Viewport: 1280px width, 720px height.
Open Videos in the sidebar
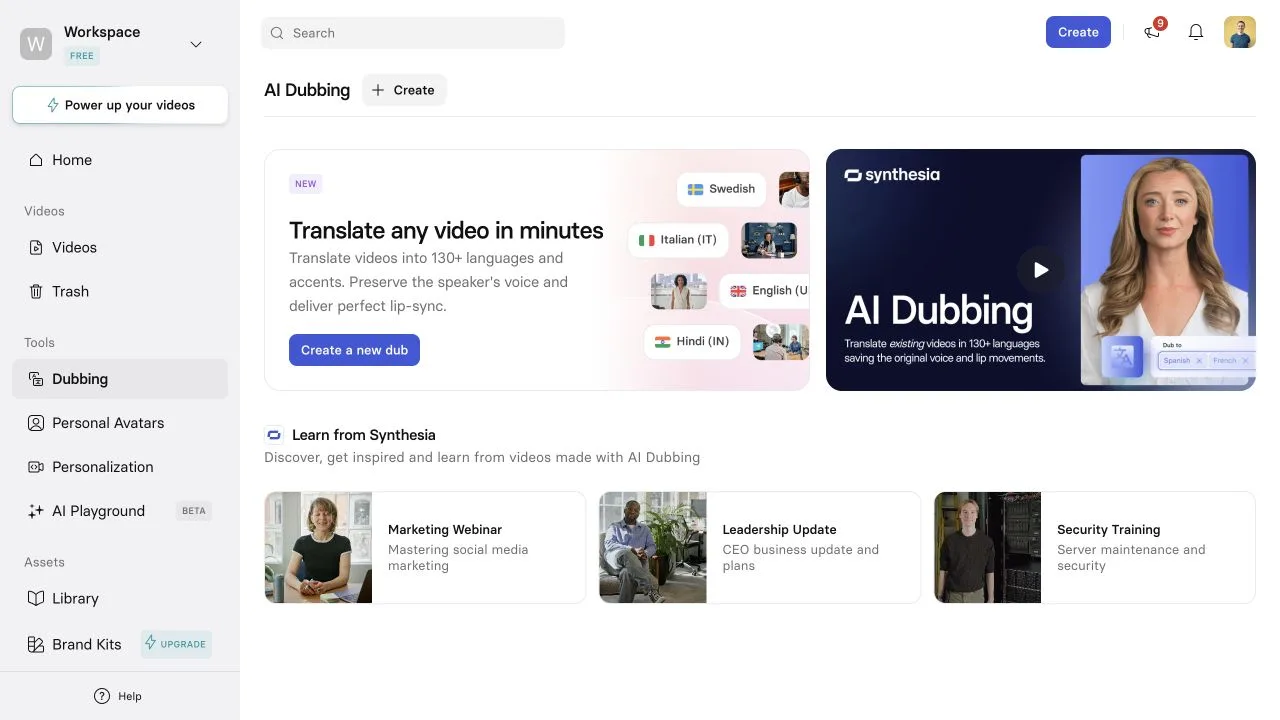click(x=120, y=247)
